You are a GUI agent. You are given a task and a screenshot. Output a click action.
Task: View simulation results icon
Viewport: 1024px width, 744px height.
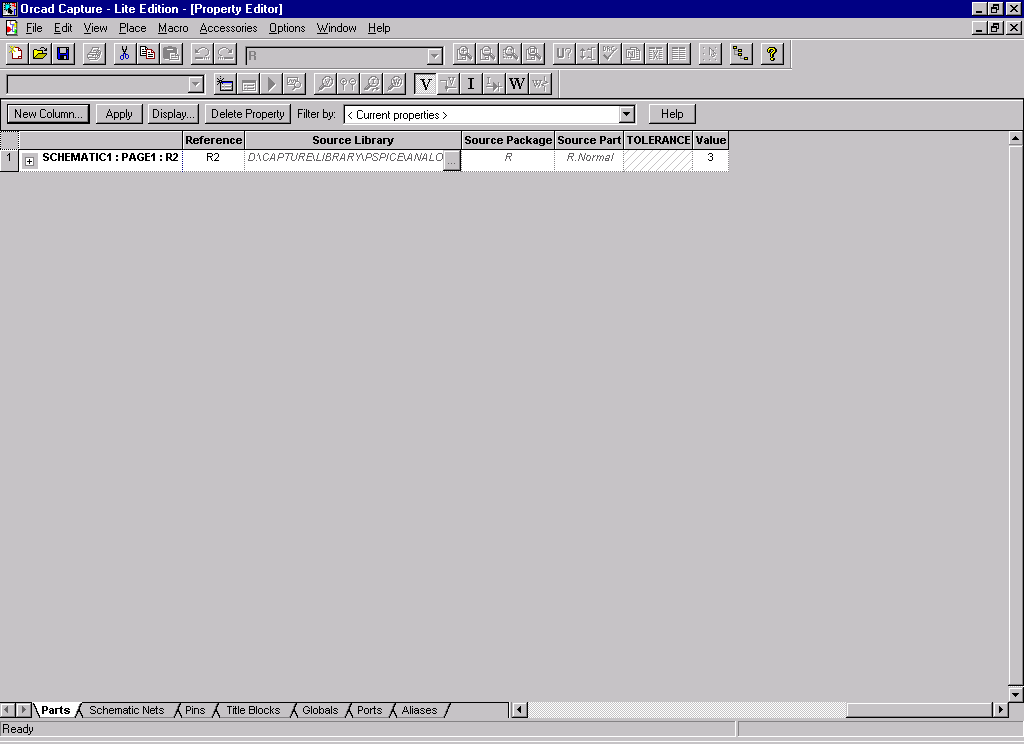point(295,84)
